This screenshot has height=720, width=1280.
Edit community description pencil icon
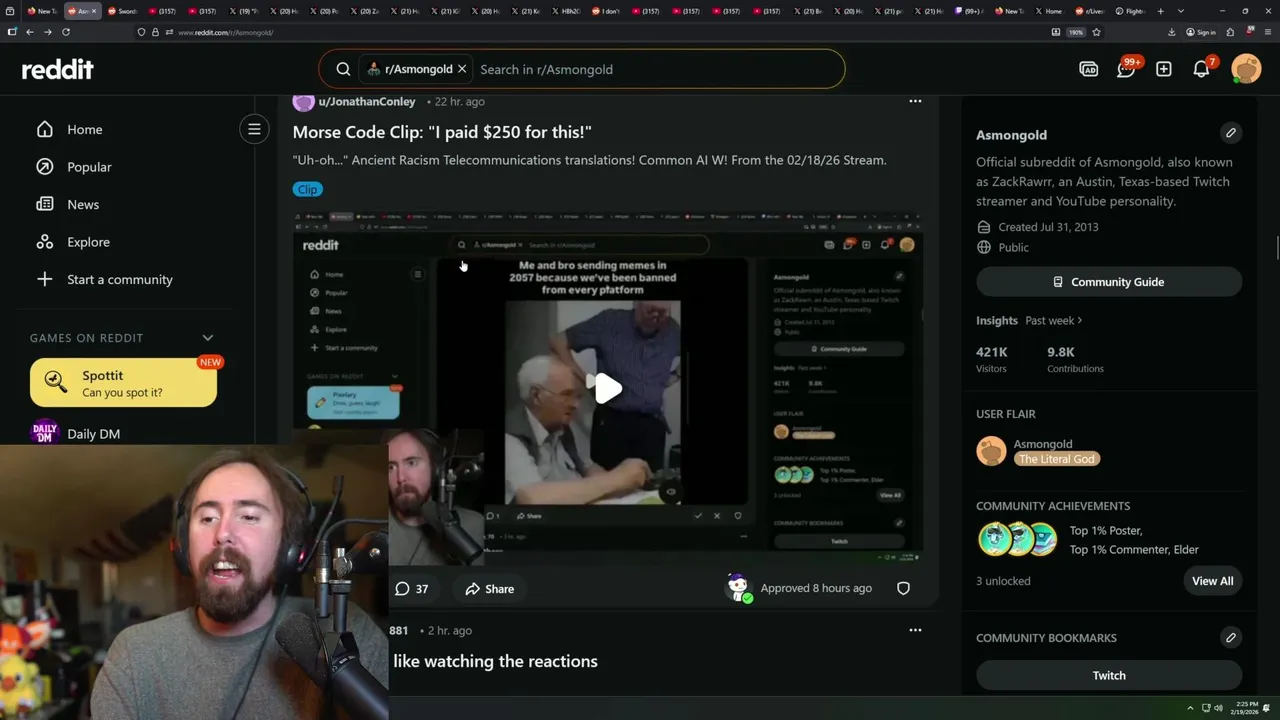(1231, 133)
